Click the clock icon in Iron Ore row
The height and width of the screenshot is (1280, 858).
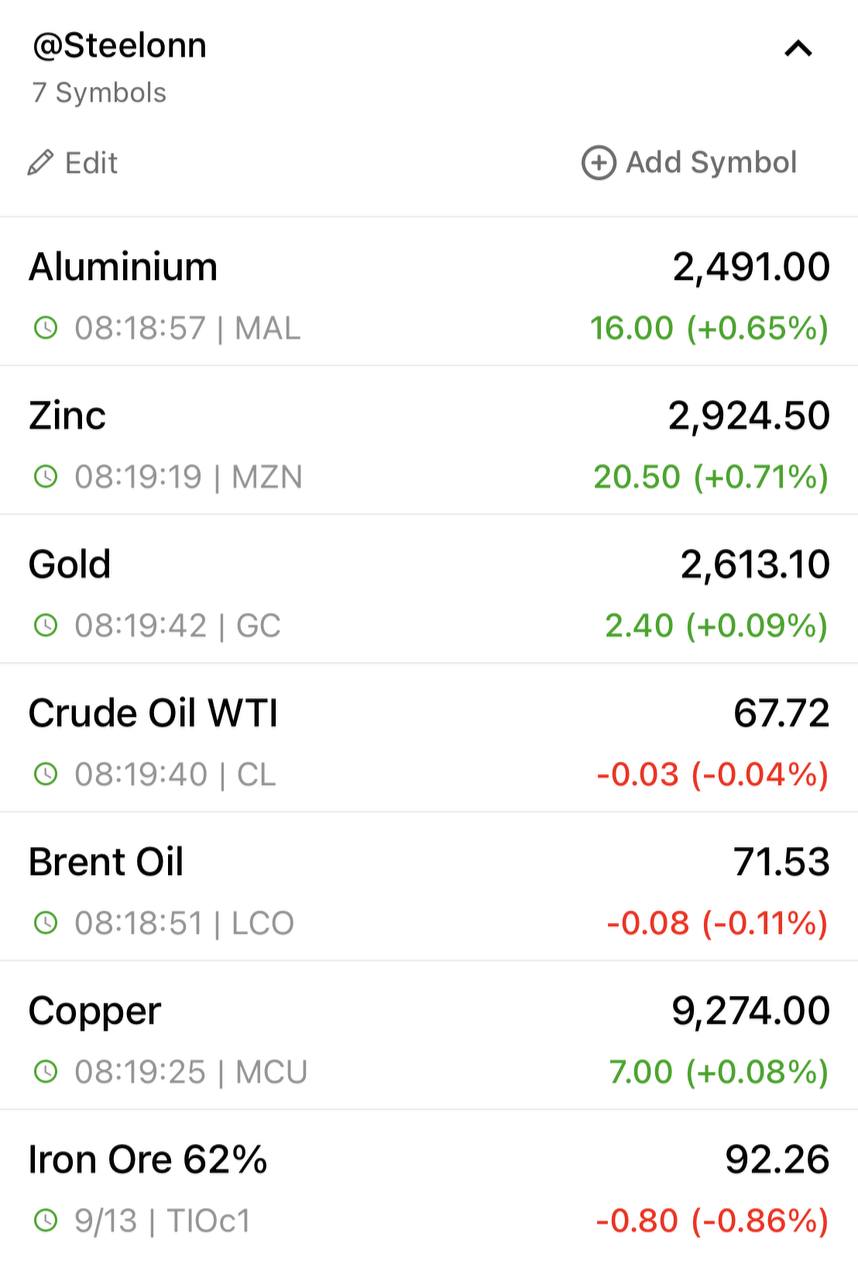[46, 1221]
